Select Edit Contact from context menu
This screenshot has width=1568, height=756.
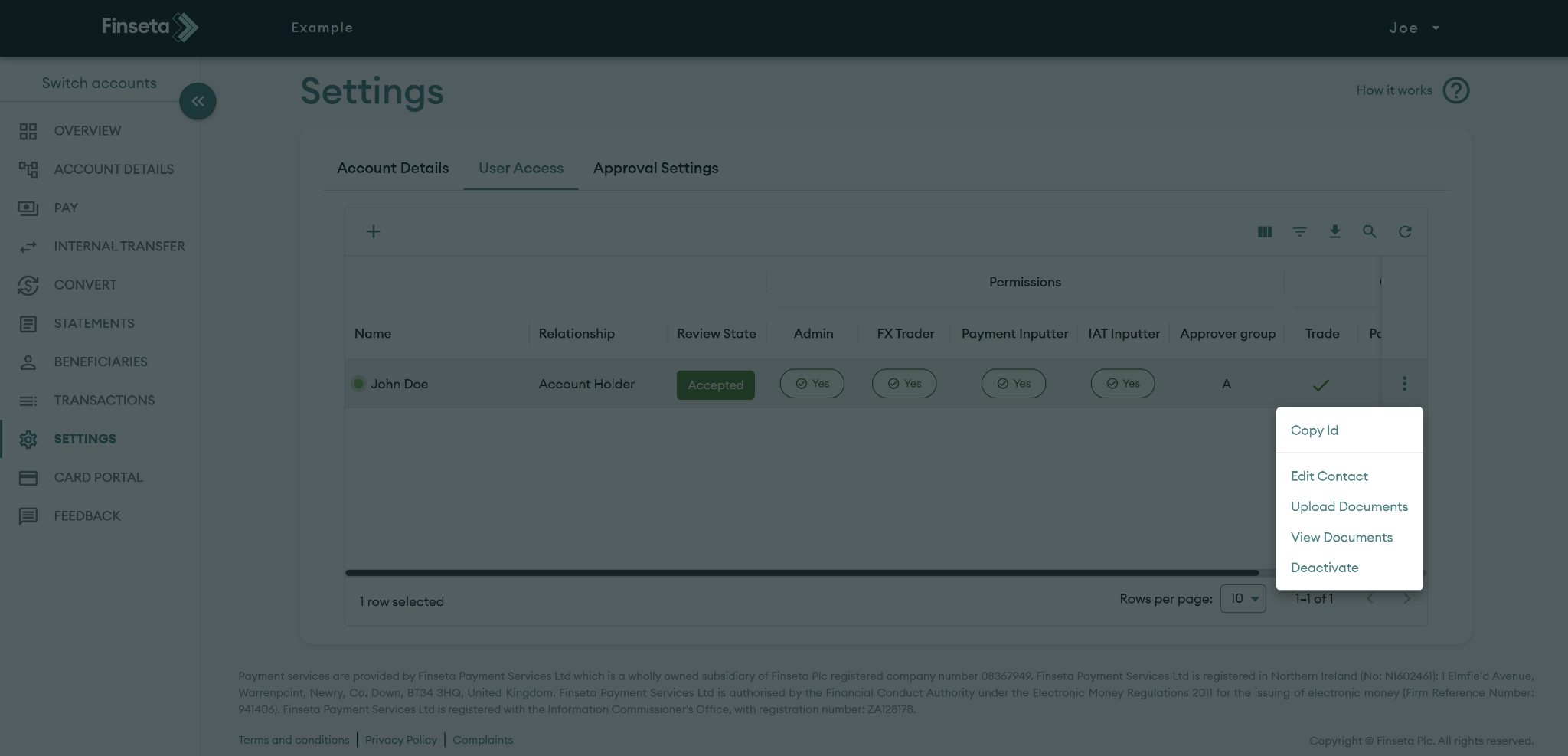tap(1329, 476)
